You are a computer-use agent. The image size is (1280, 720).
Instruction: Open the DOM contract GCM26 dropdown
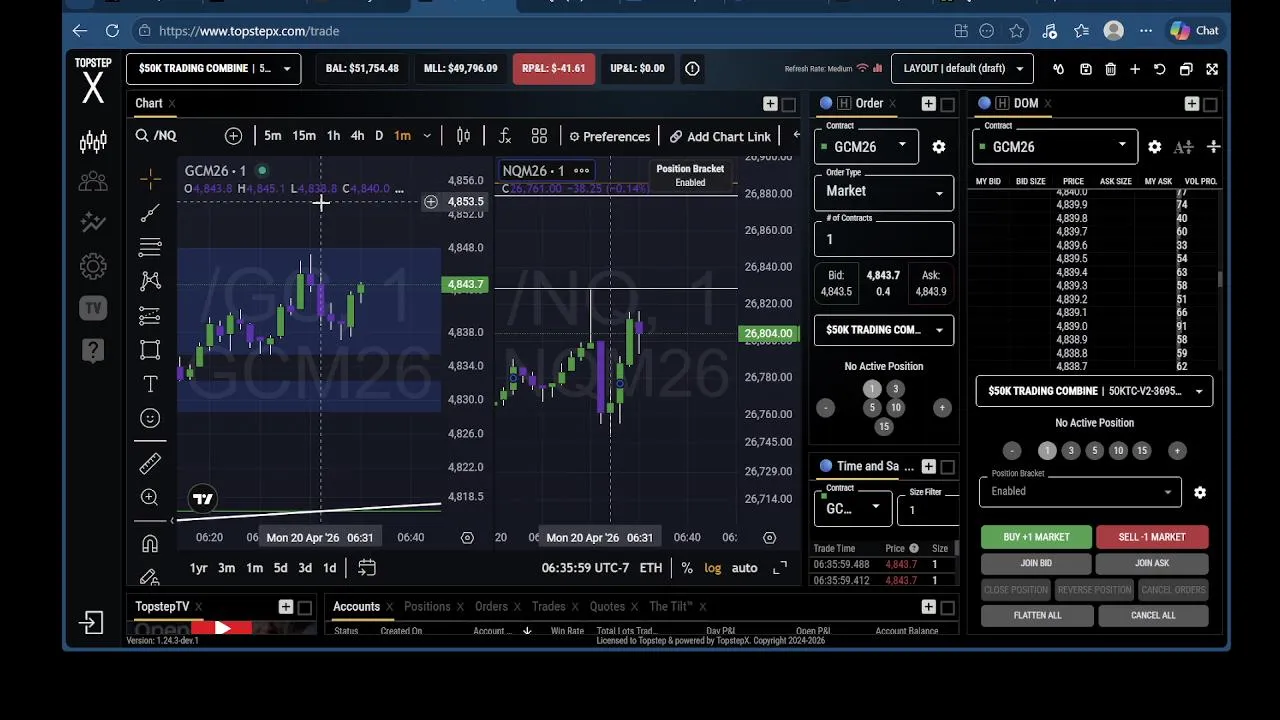(1054, 146)
